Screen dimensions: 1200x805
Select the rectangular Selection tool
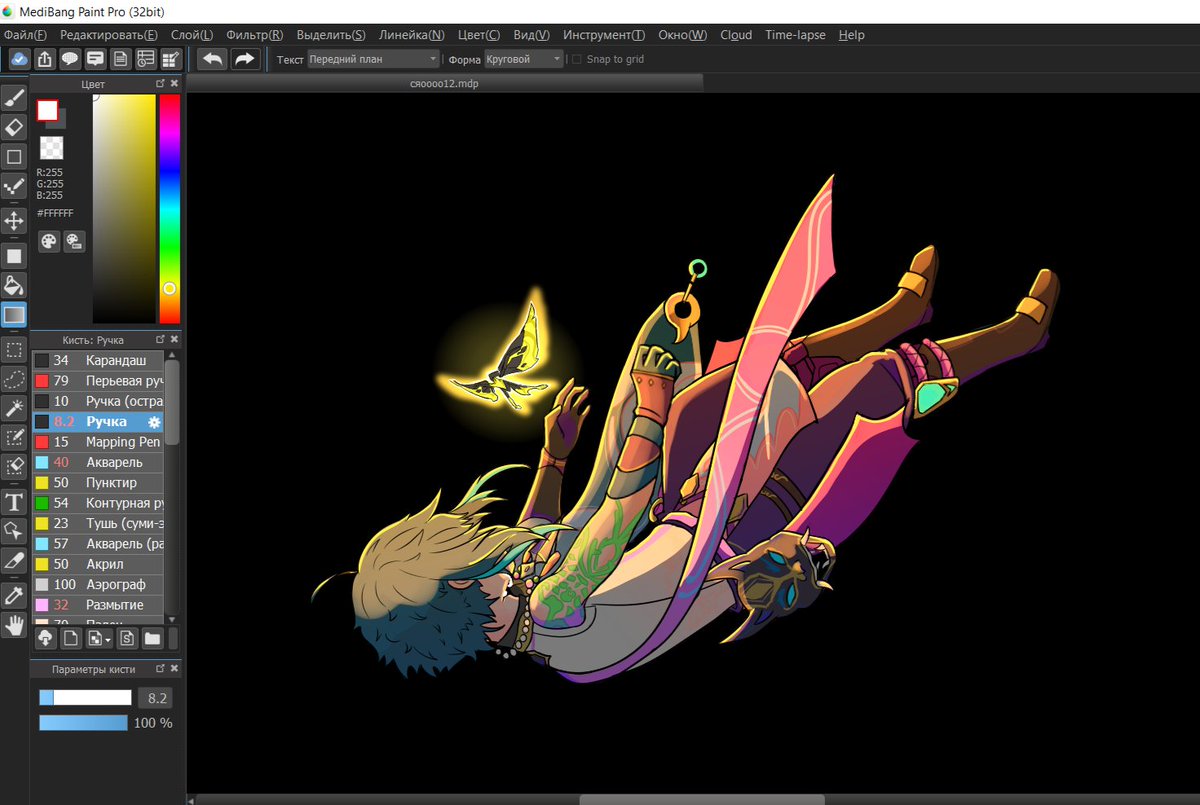click(14, 350)
